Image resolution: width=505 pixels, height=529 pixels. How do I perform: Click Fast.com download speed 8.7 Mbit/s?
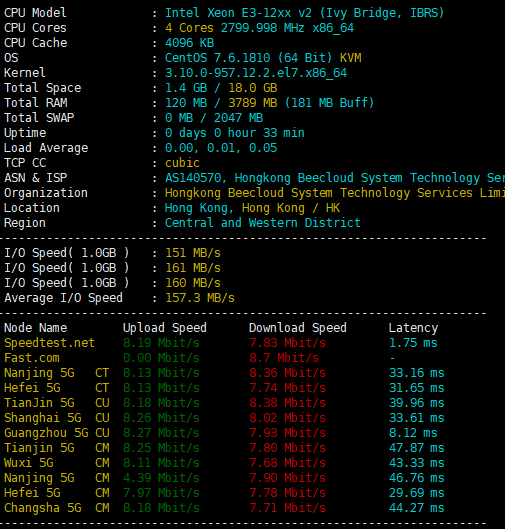click(284, 358)
